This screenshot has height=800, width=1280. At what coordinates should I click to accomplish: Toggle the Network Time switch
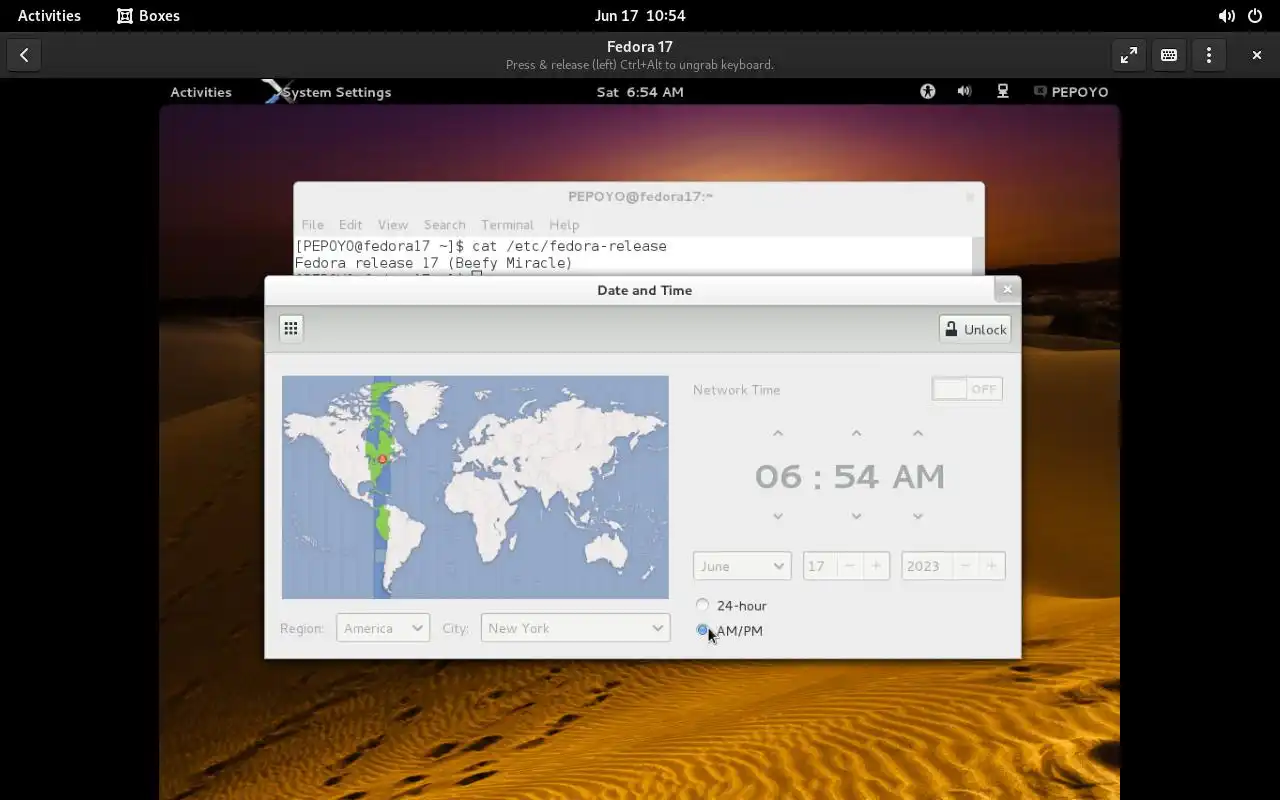(967, 389)
